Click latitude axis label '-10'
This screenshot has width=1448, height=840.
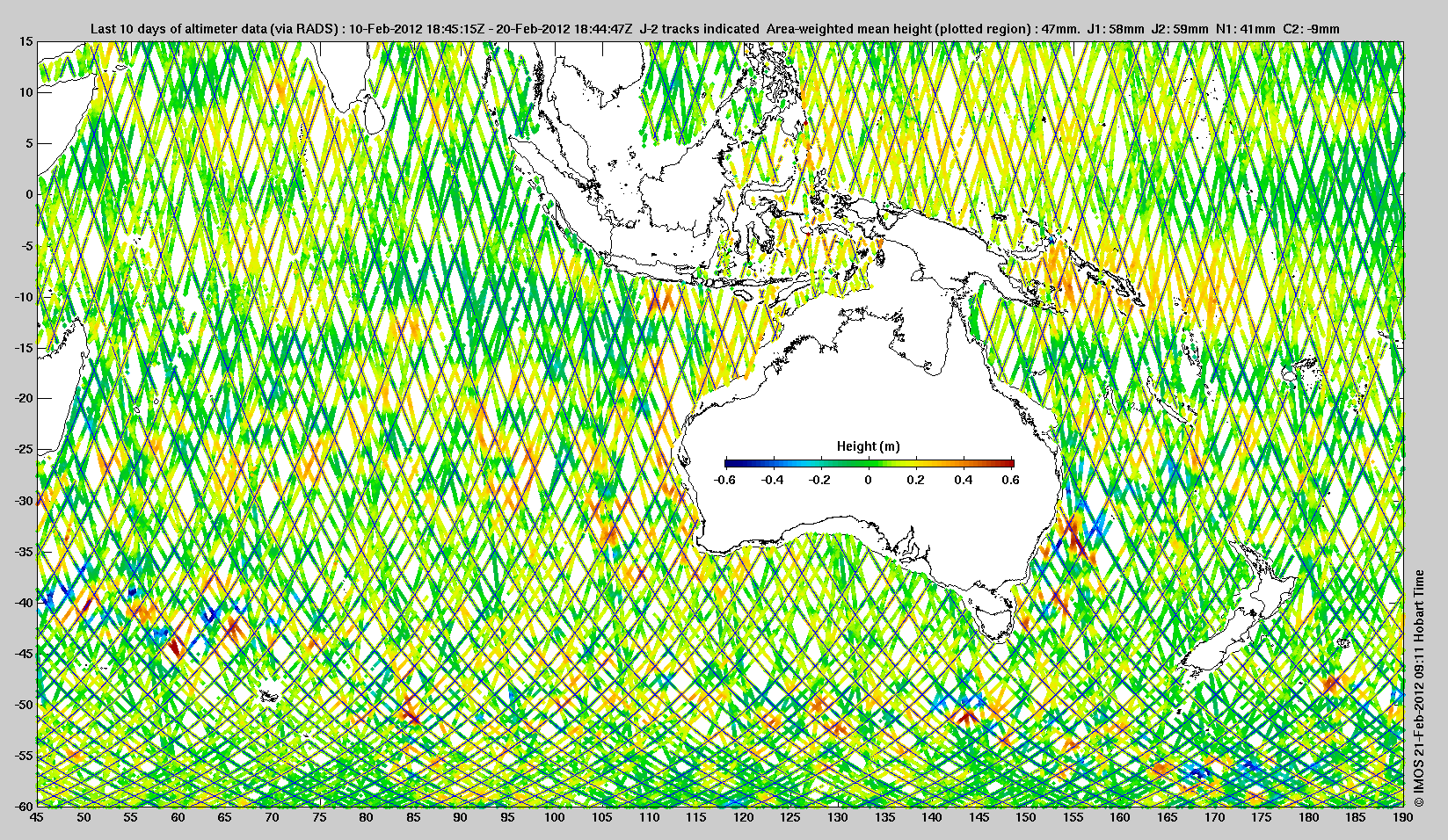click(24, 296)
